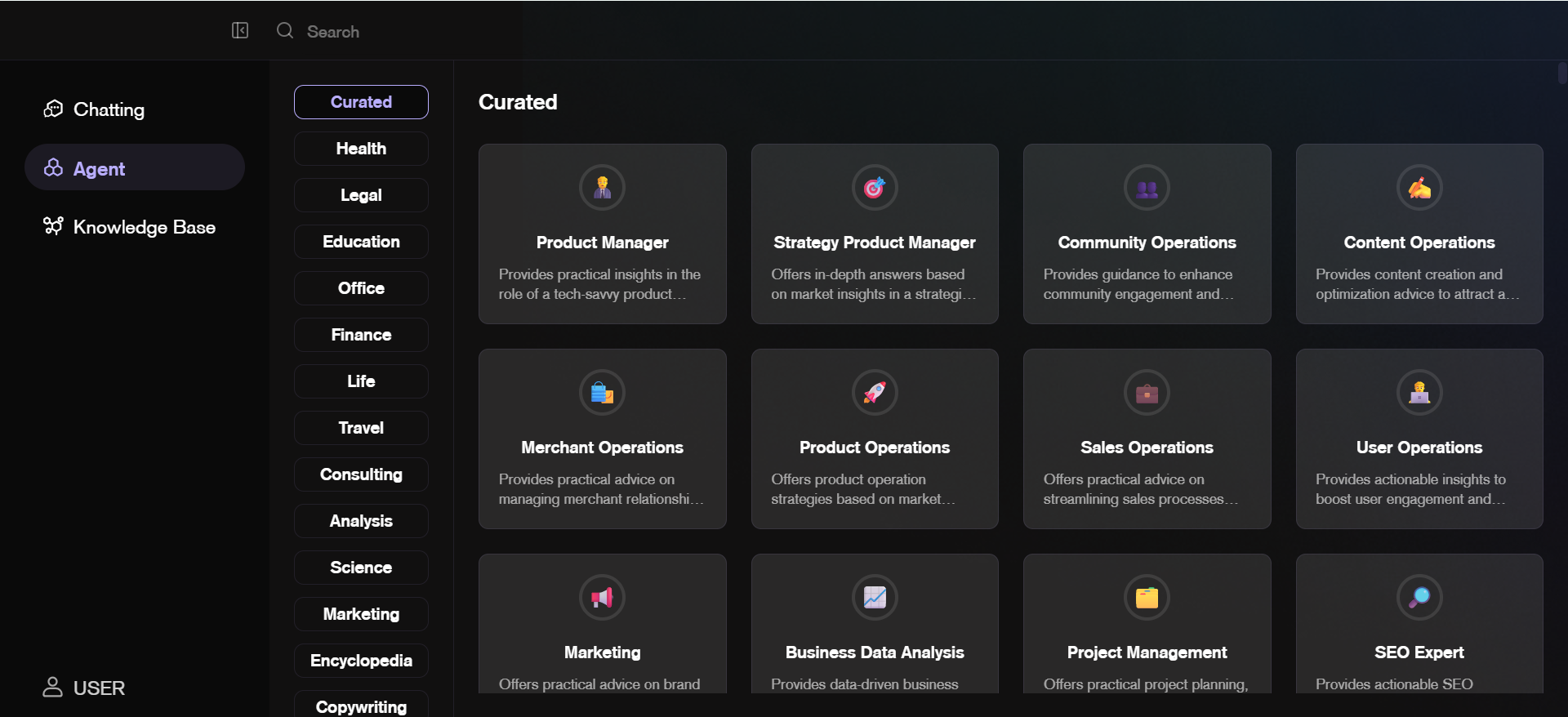Switch to the Finance category
Image resolution: width=1568 pixels, height=717 pixels.
pos(361,335)
